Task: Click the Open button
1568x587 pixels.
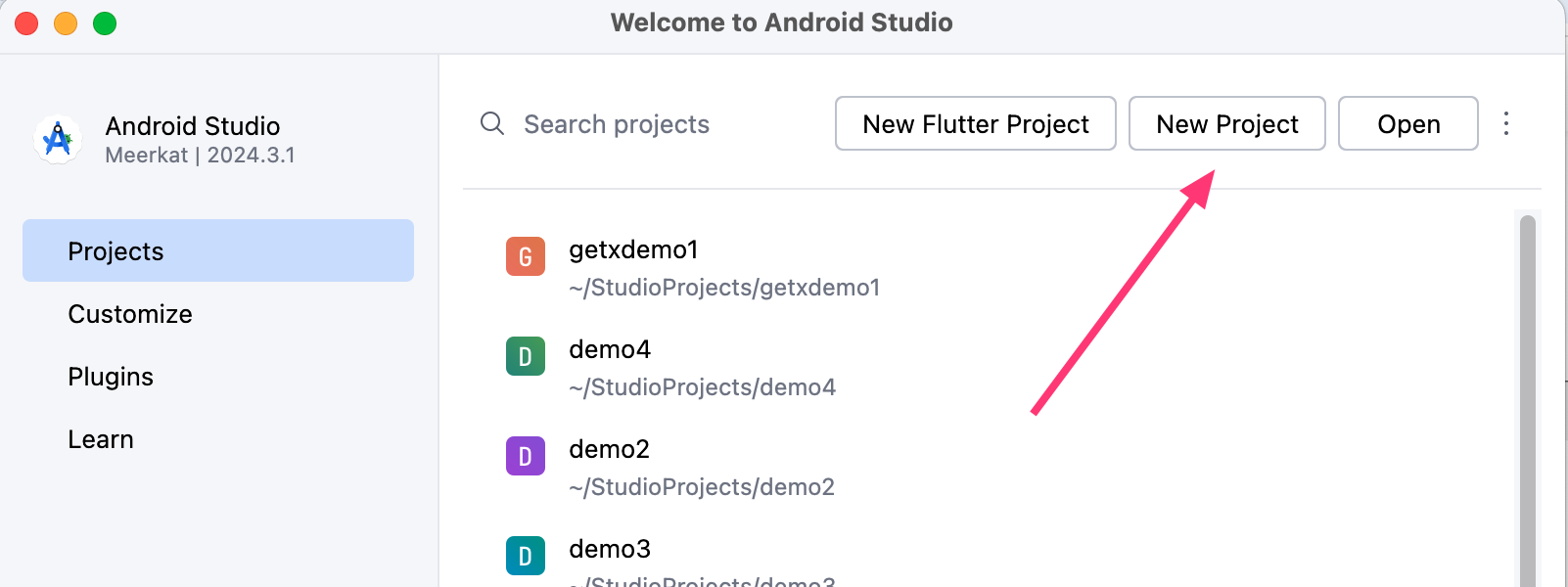Action: pos(1407,124)
